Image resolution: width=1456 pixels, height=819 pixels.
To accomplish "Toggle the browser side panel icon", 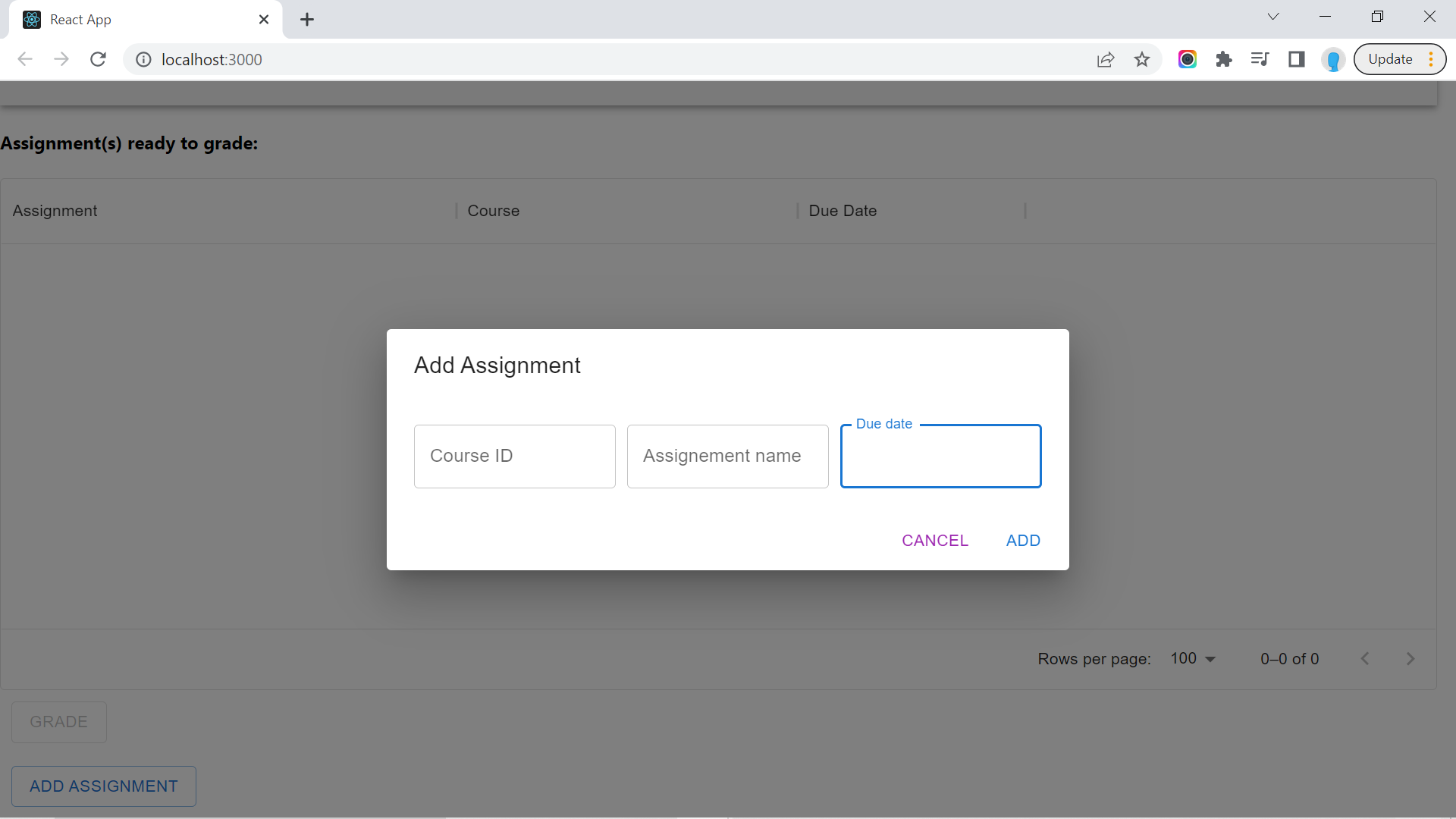I will coord(1297,59).
